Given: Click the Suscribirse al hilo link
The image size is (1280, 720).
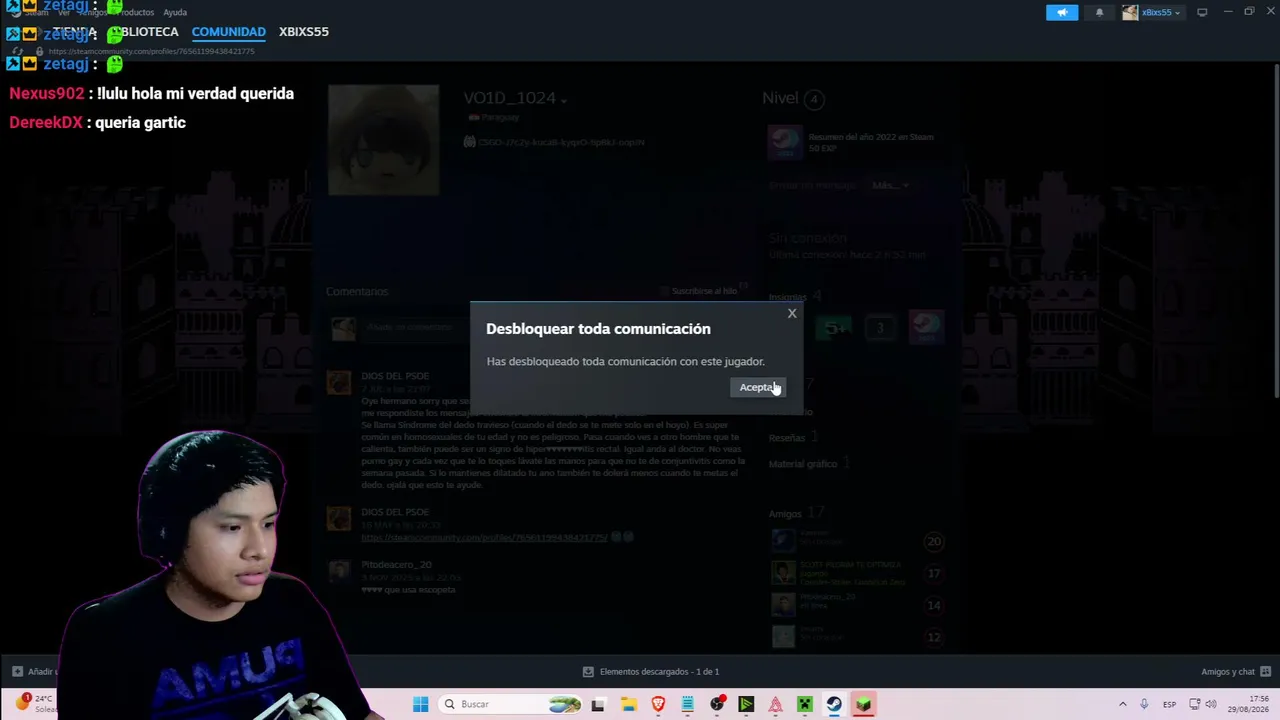Looking at the screenshot, I should click(705, 291).
